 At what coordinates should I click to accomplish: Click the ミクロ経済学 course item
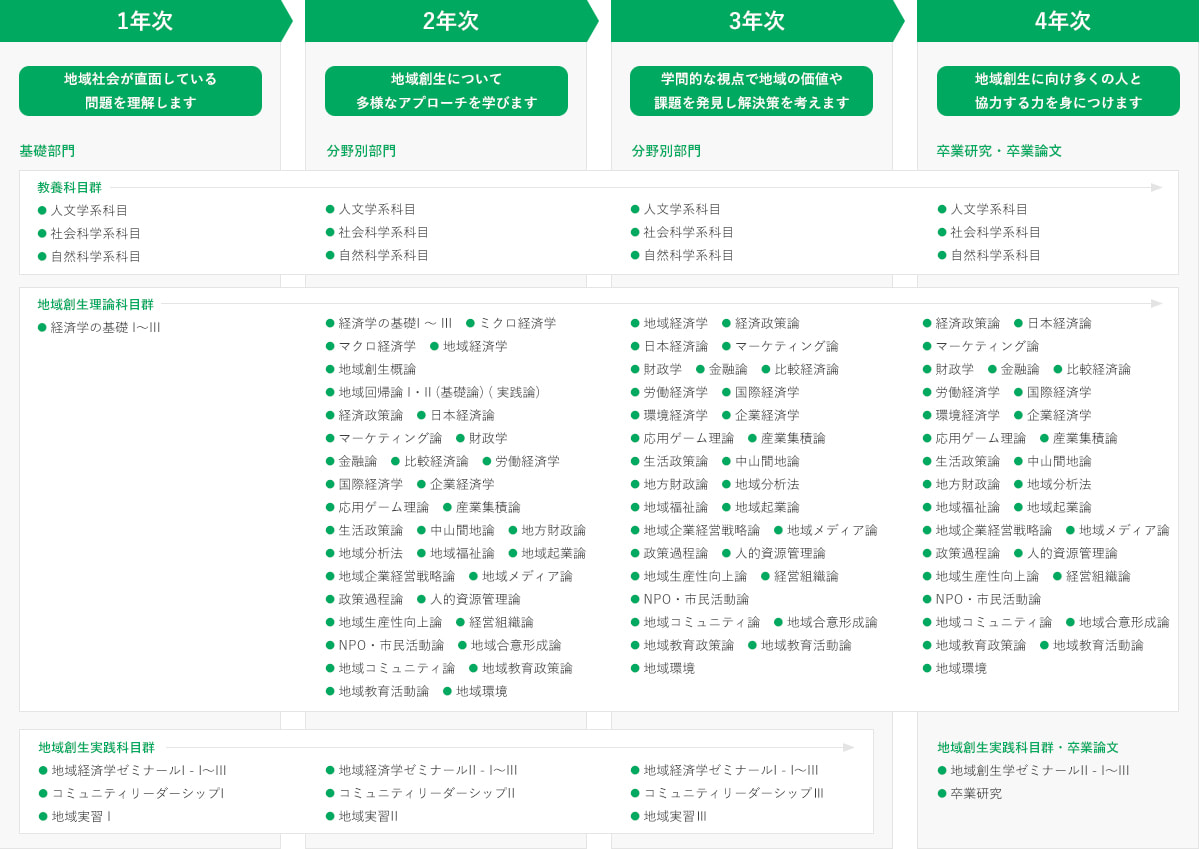[x=517, y=323]
